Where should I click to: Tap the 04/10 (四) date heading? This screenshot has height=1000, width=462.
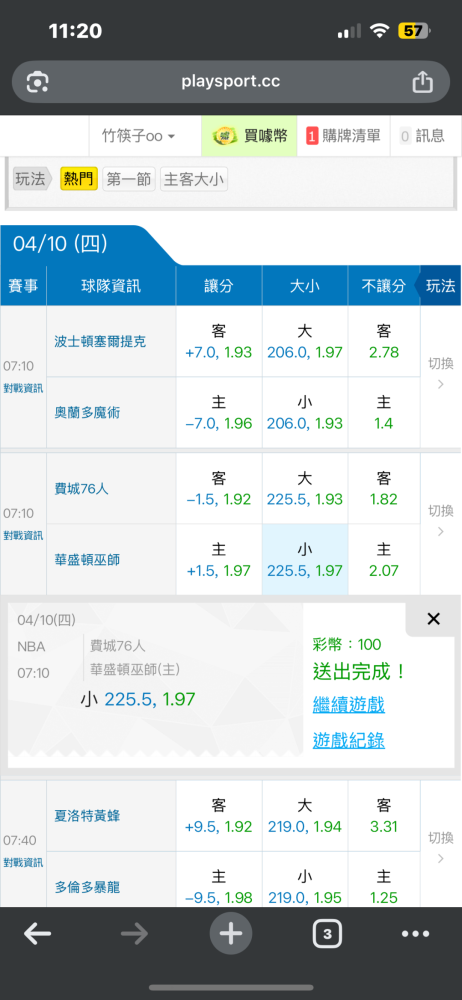(61, 244)
